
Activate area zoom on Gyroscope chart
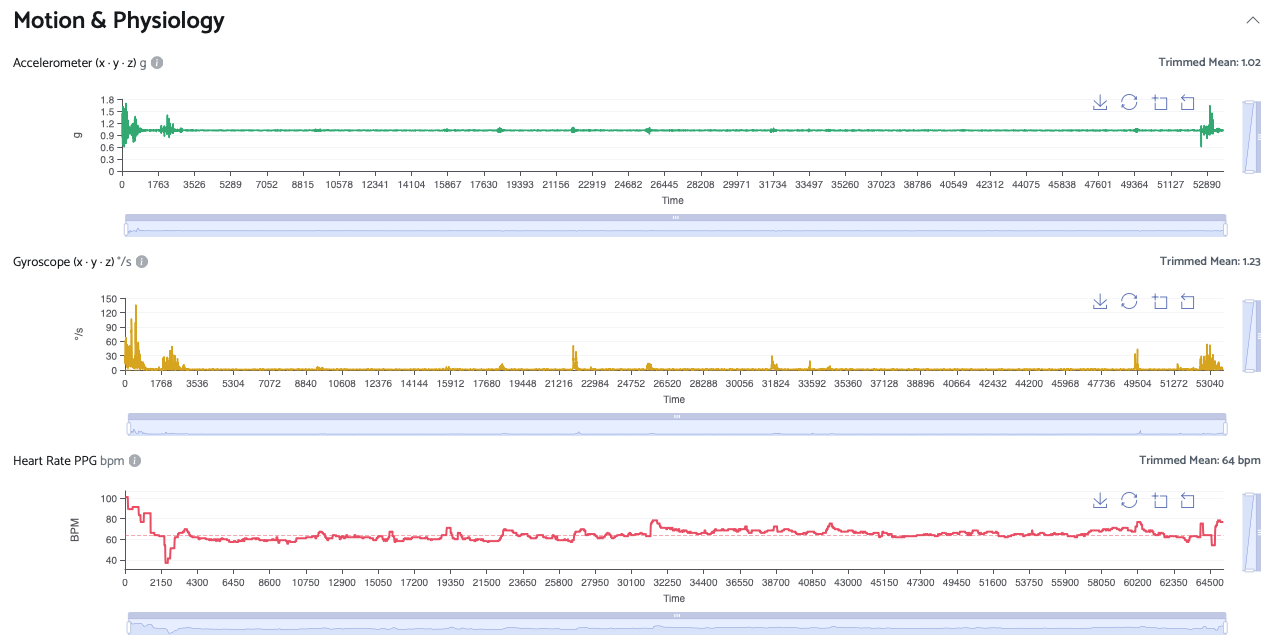click(1159, 301)
